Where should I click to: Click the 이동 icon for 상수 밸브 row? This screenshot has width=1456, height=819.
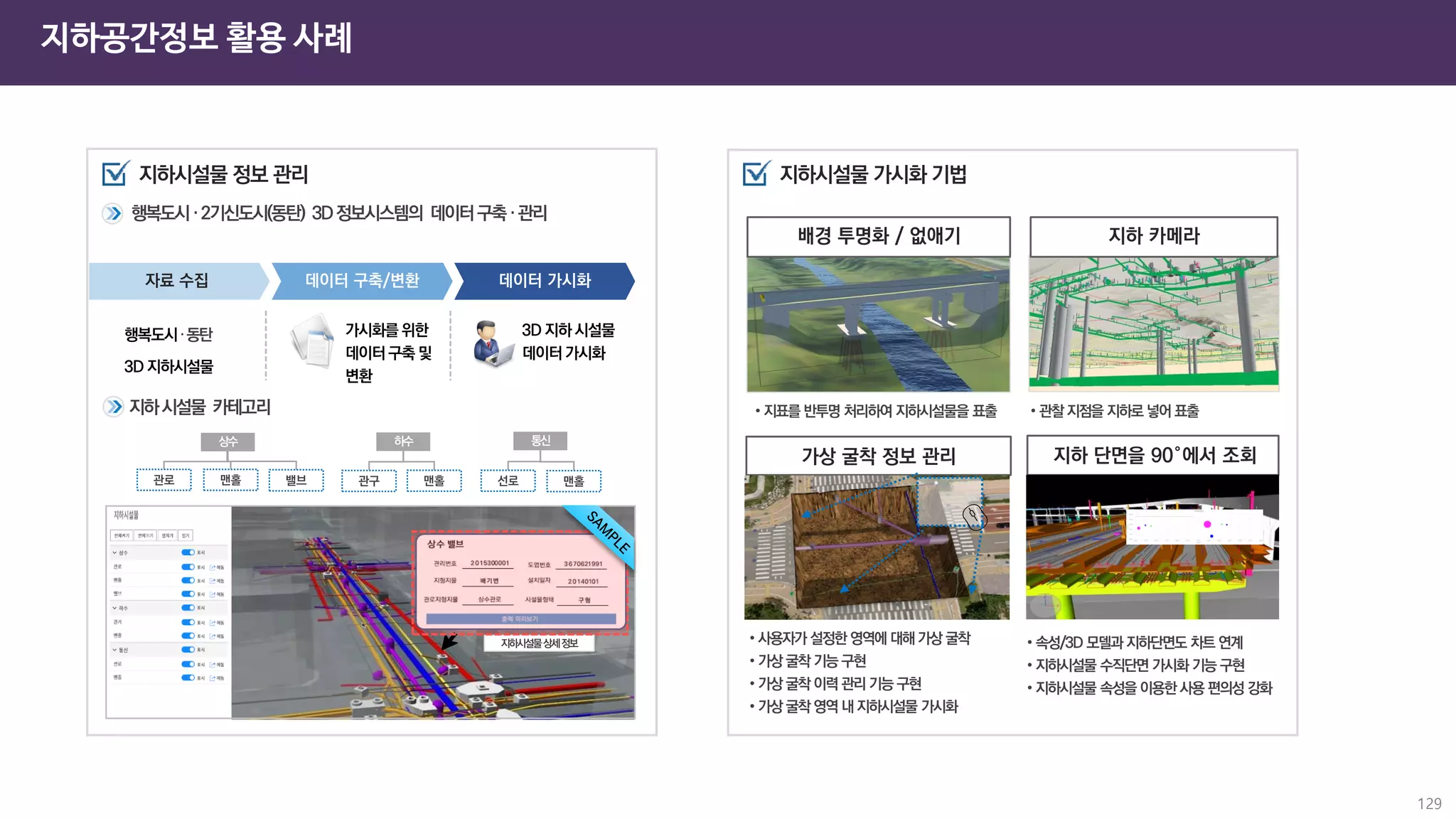213,594
